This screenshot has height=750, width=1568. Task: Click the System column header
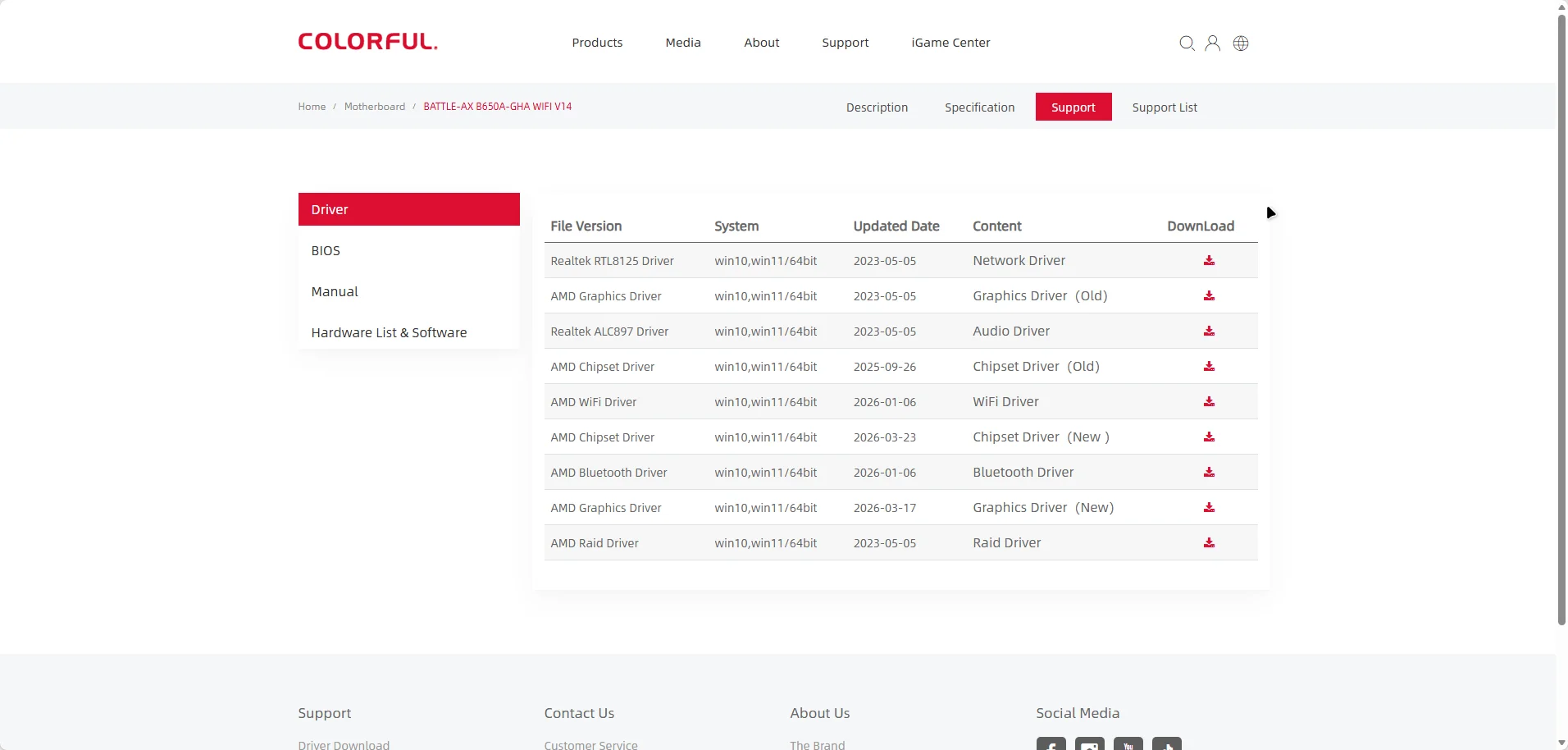point(736,226)
